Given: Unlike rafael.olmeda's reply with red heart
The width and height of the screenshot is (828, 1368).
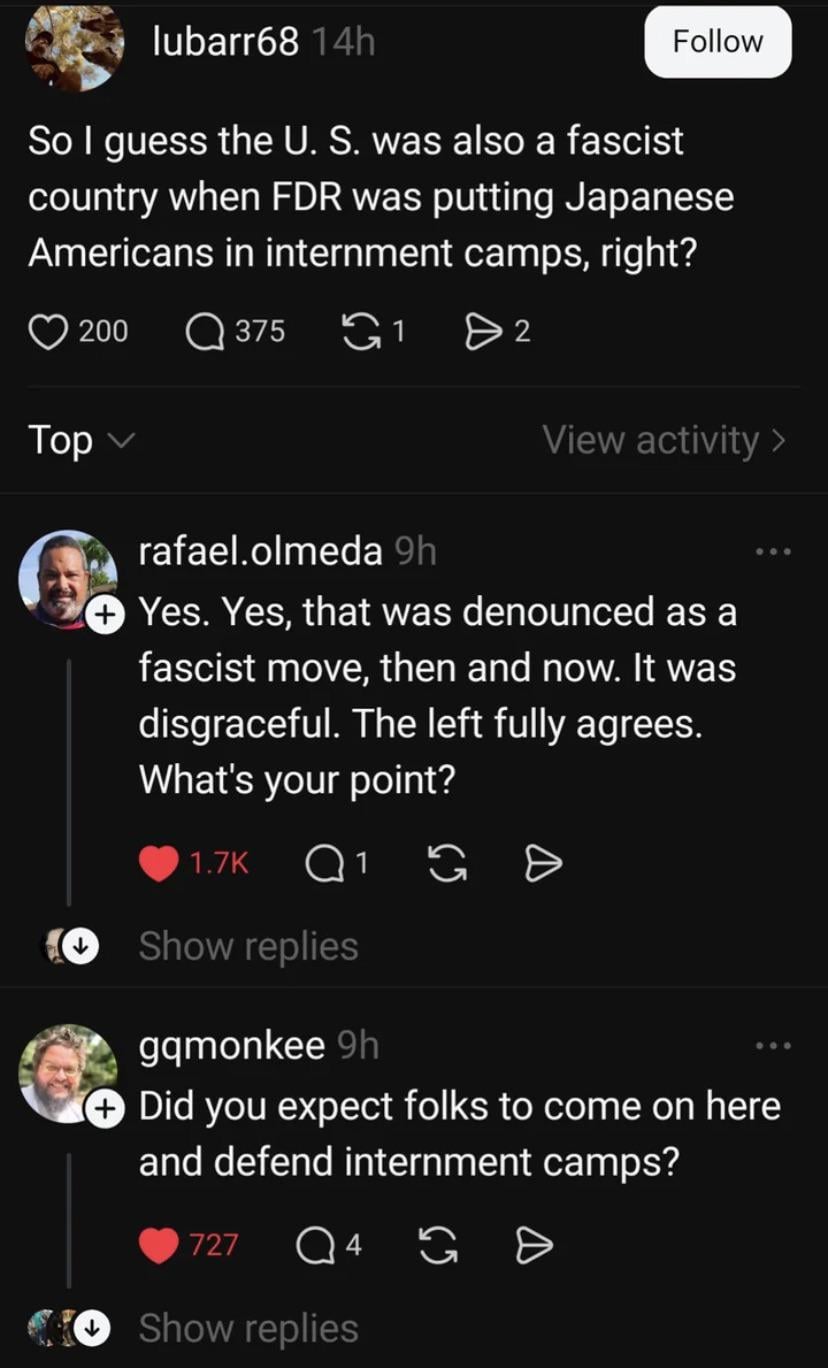Looking at the screenshot, I should click(x=158, y=864).
